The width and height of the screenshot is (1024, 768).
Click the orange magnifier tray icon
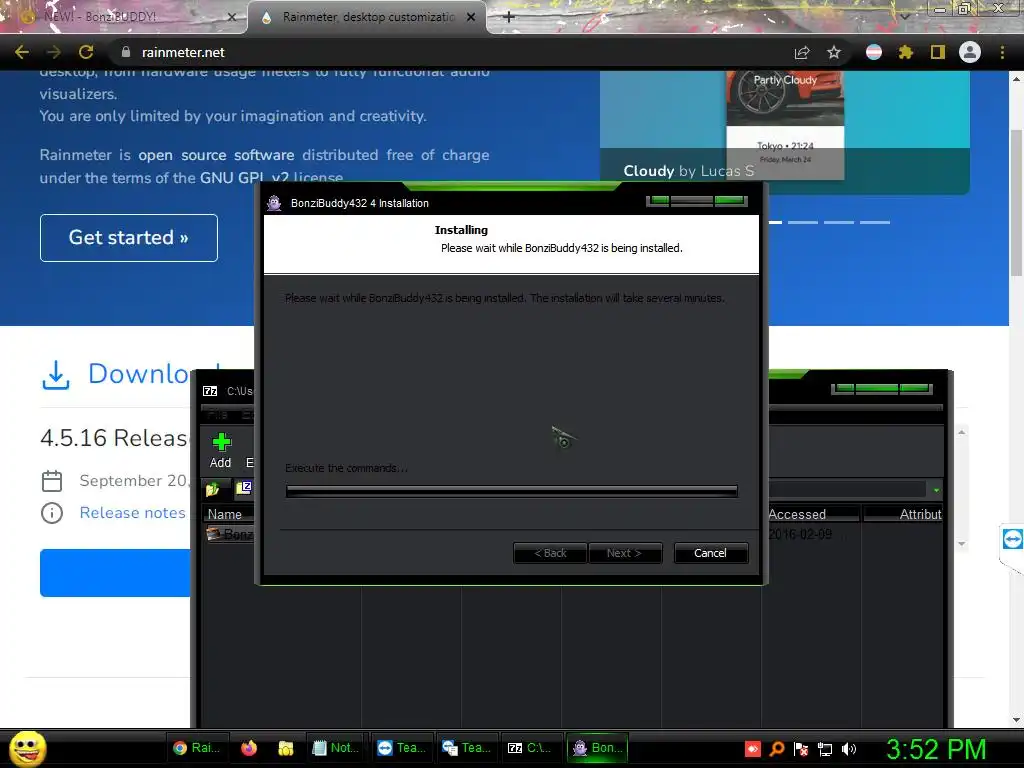pyautogui.click(x=777, y=748)
